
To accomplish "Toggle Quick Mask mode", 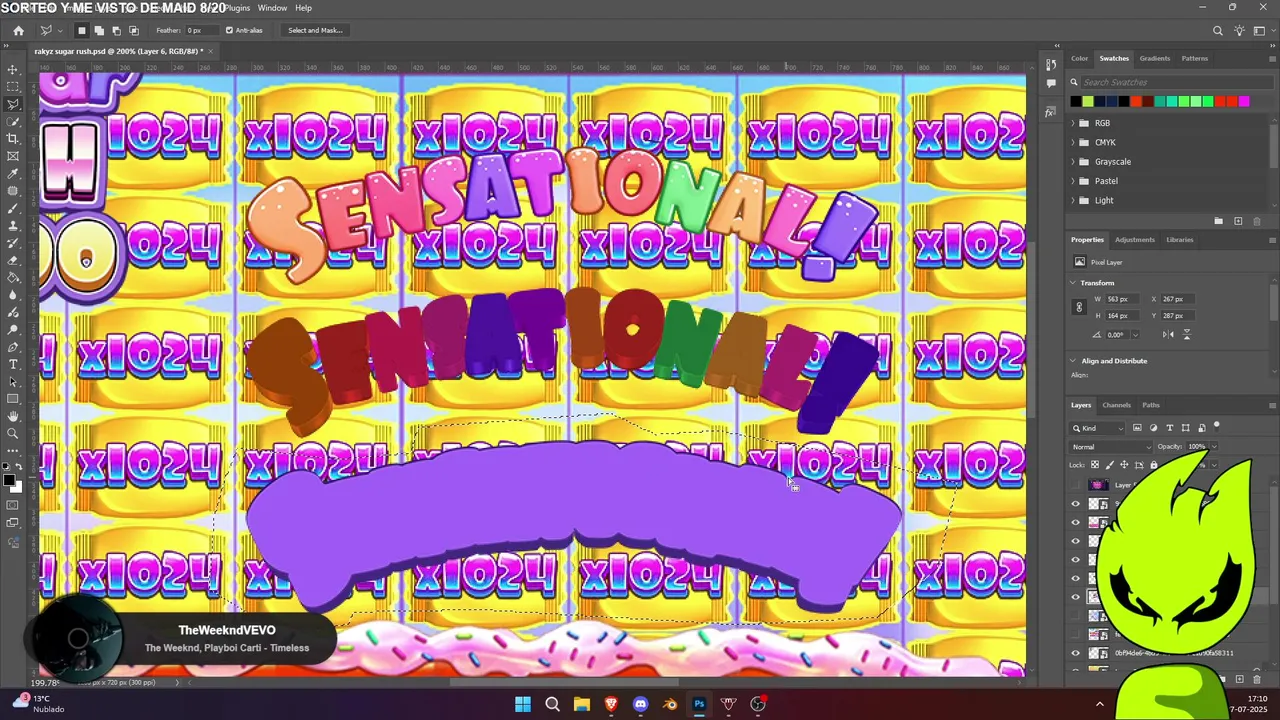I will coord(13,505).
